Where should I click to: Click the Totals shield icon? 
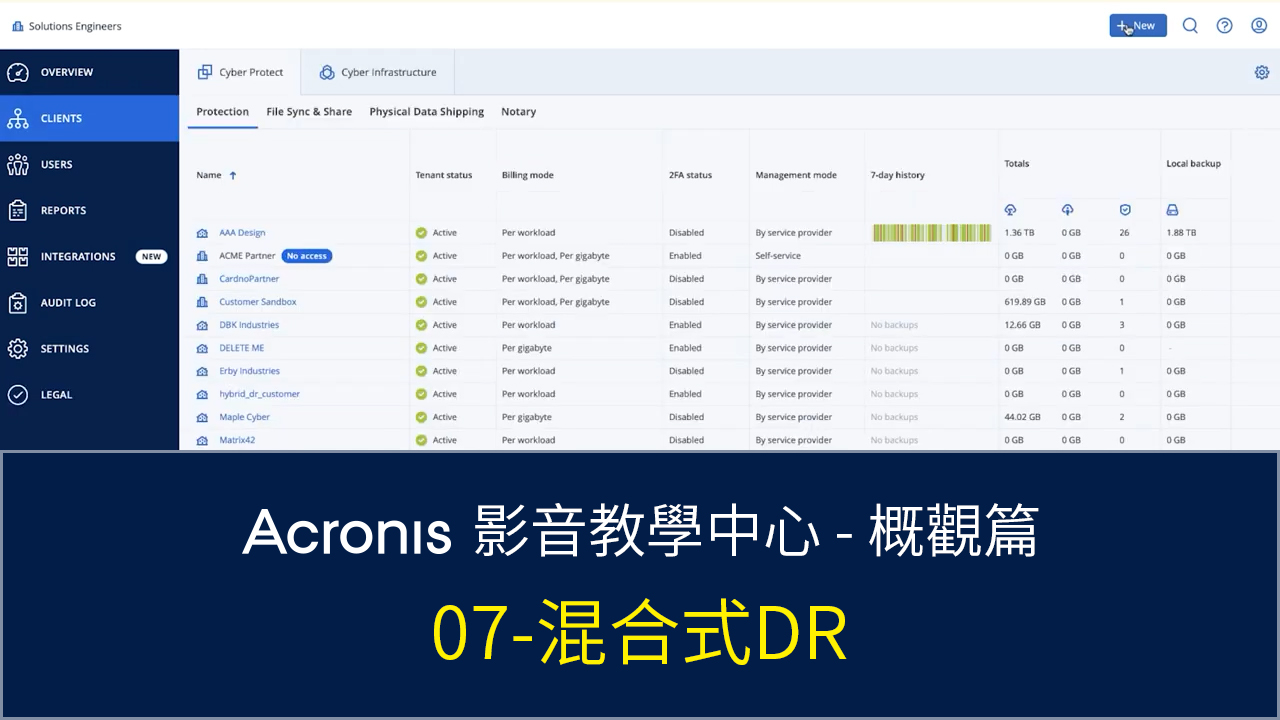(1125, 210)
